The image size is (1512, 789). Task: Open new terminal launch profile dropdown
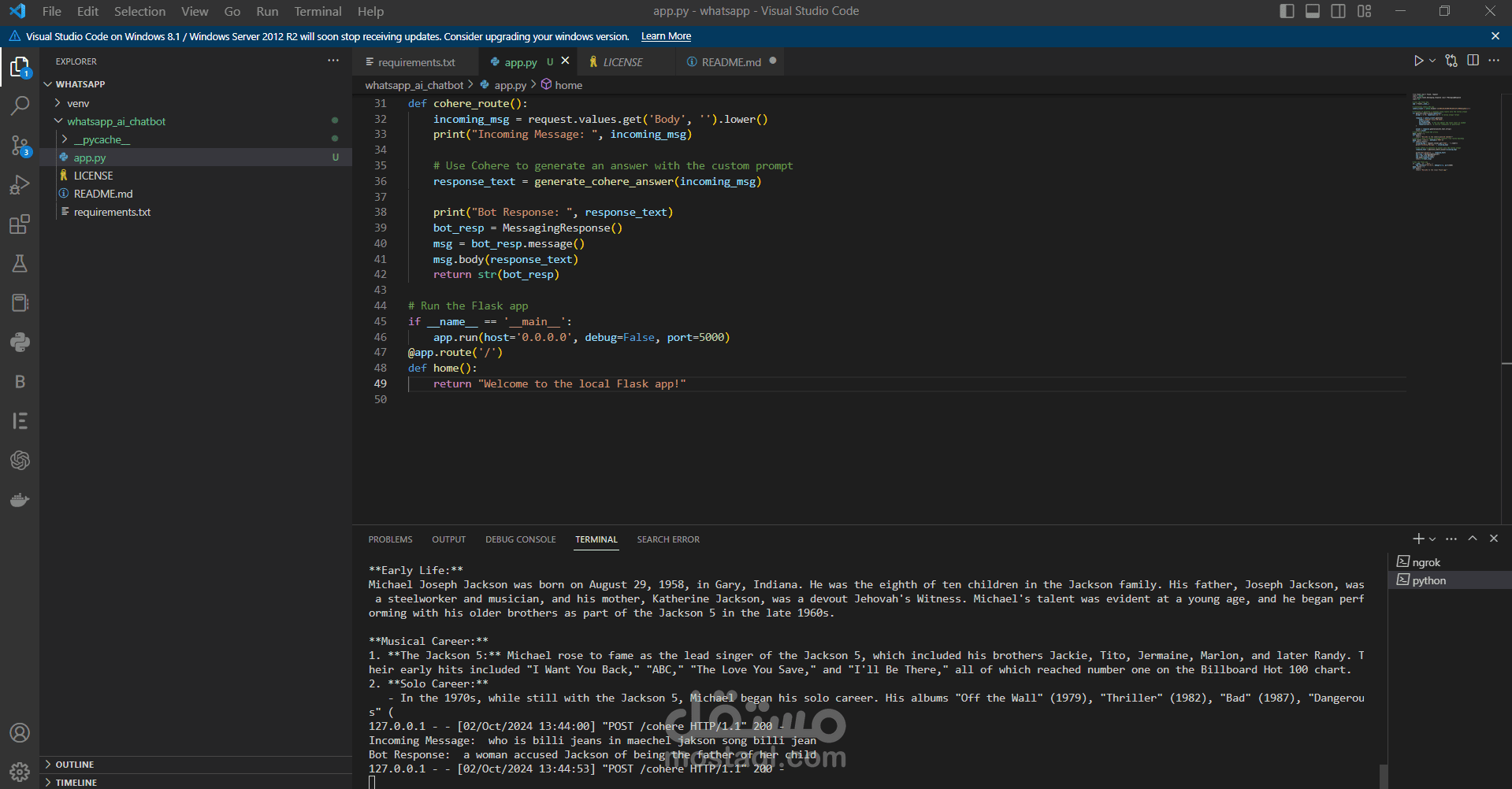coord(1432,539)
